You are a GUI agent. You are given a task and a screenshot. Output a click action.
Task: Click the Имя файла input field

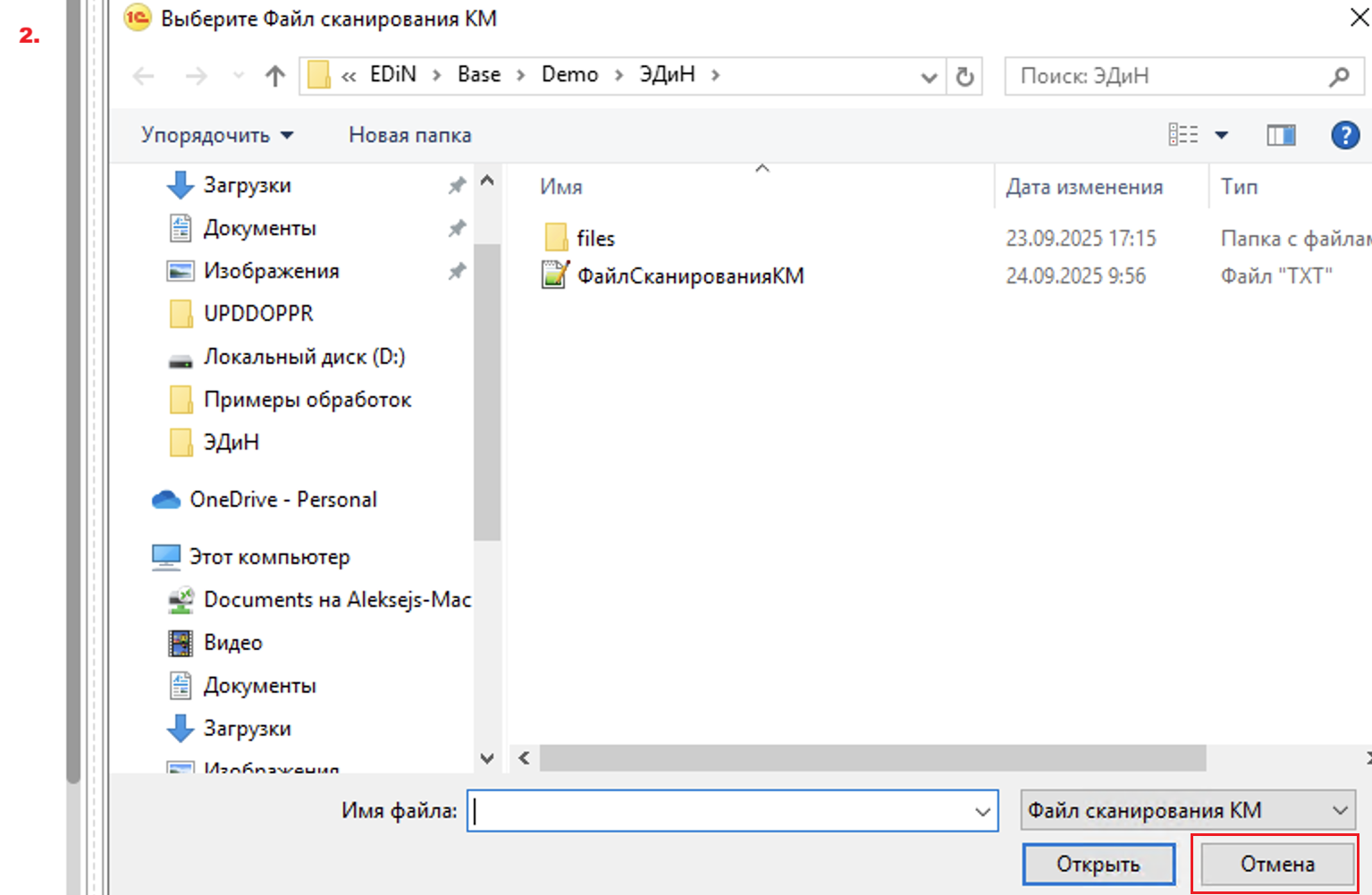point(720,811)
